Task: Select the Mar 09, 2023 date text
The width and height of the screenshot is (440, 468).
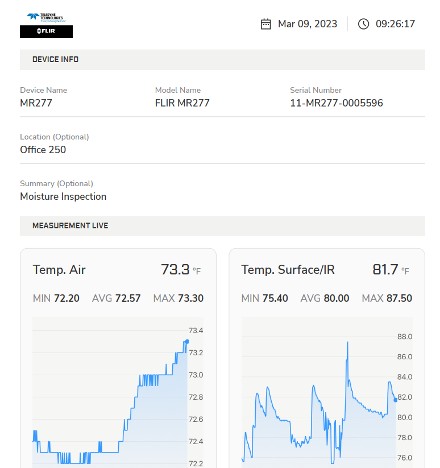Action: click(x=308, y=24)
